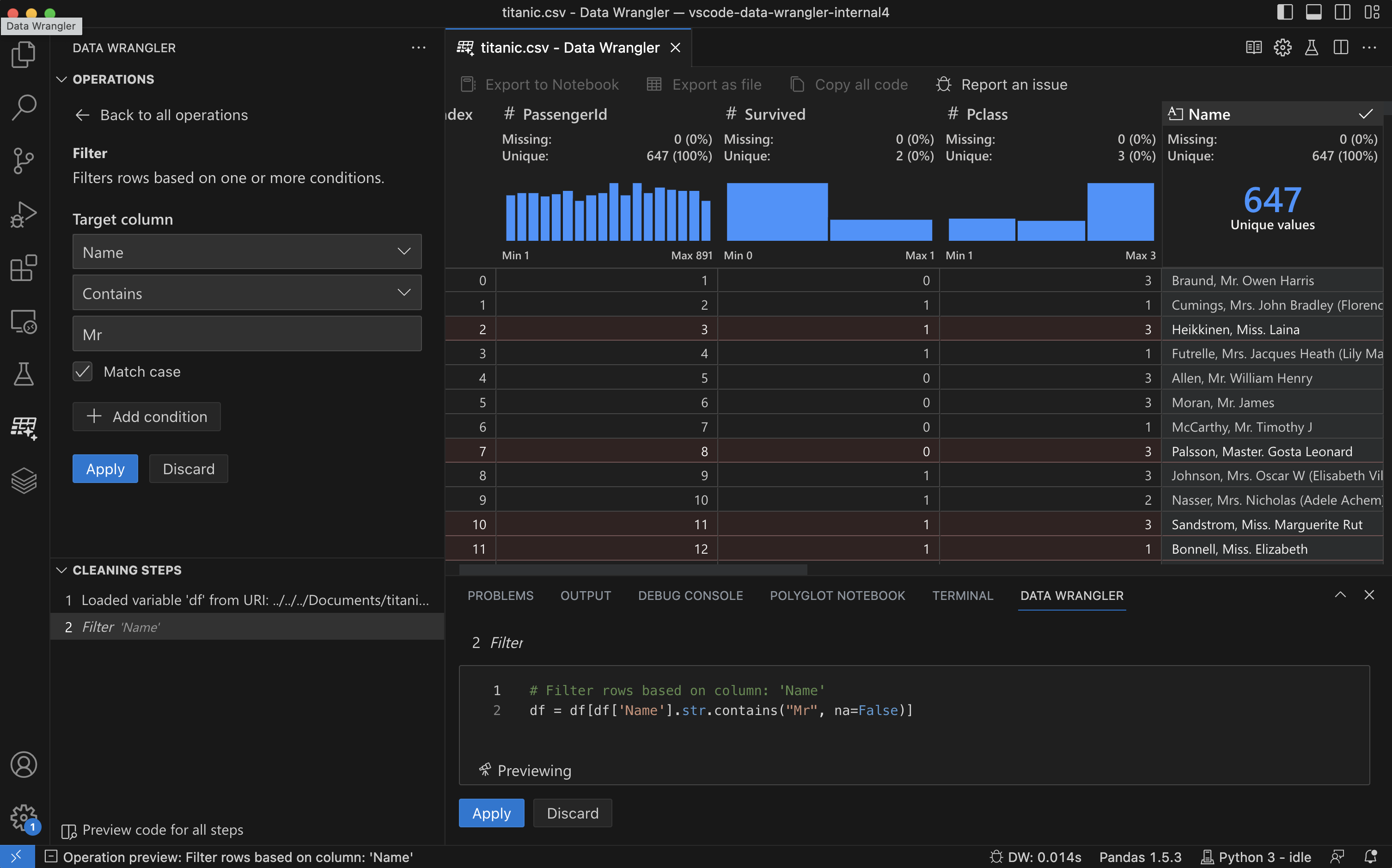Toggle the checkmark on the Name column header
This screenshot has width=1392, height=868.
1367,114
